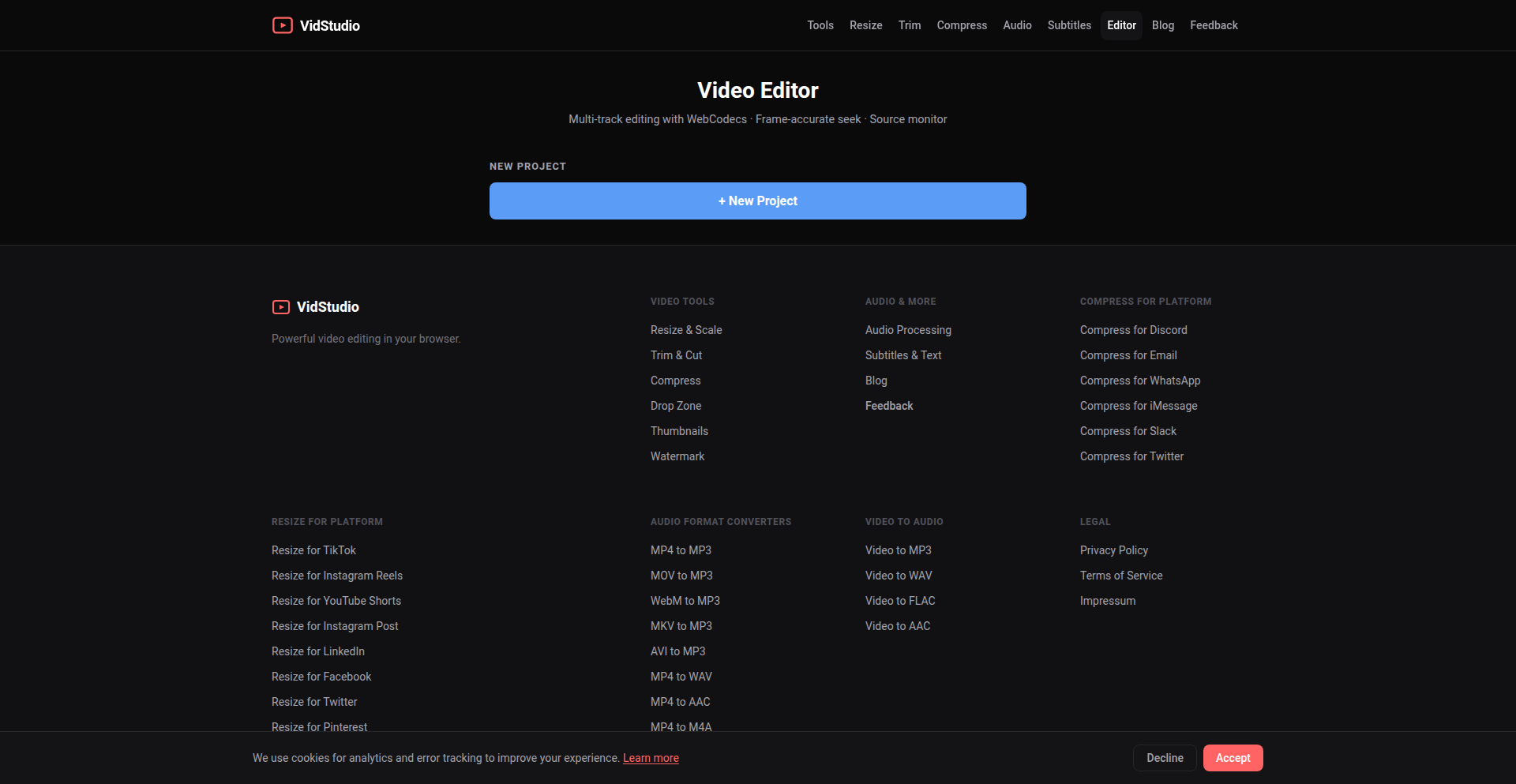Open Compress under Video Tools
The width and height of the screenshot is (1516, 784).
click(675, 381)
